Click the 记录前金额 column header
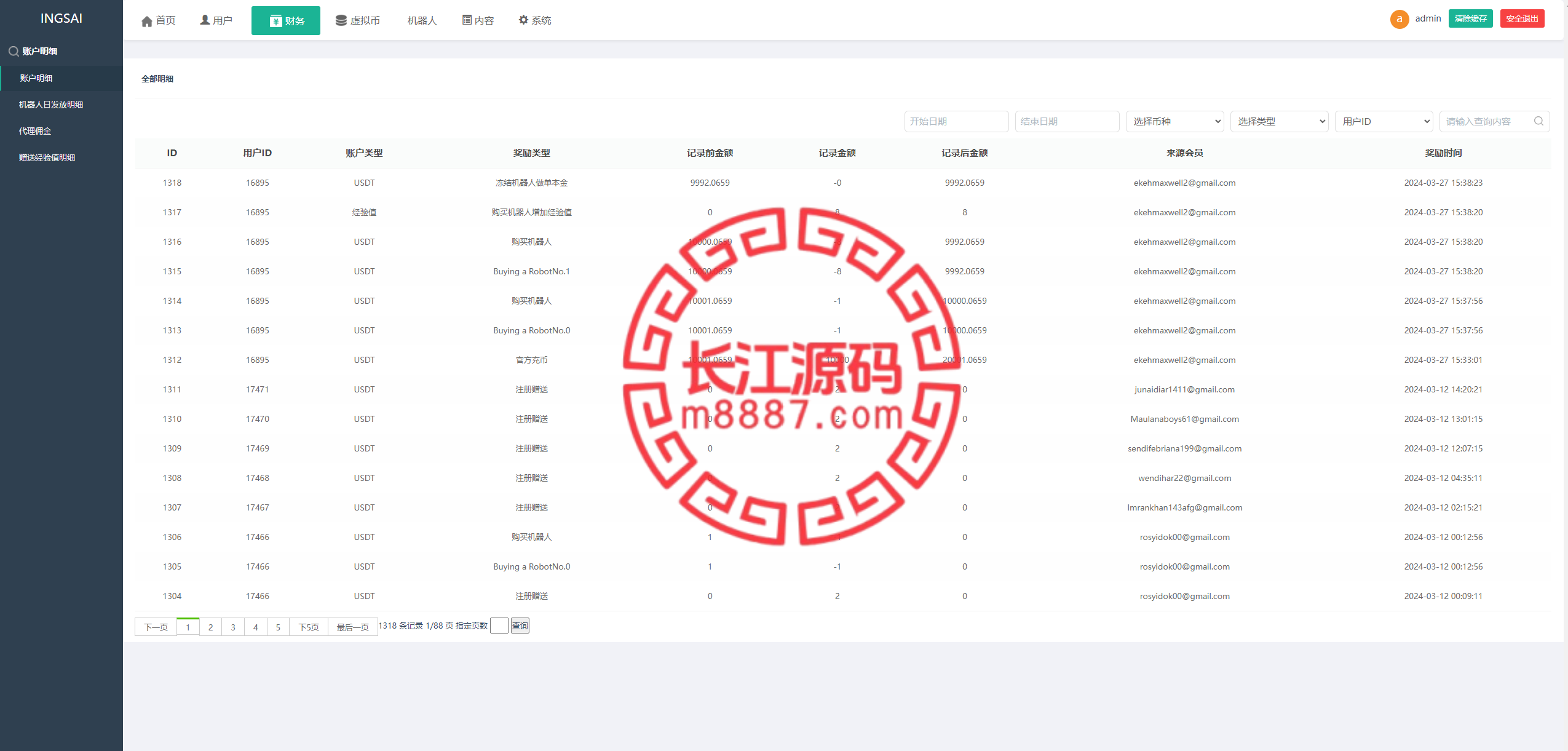Viewport: 1568px width, 751px height. (710, 153)
